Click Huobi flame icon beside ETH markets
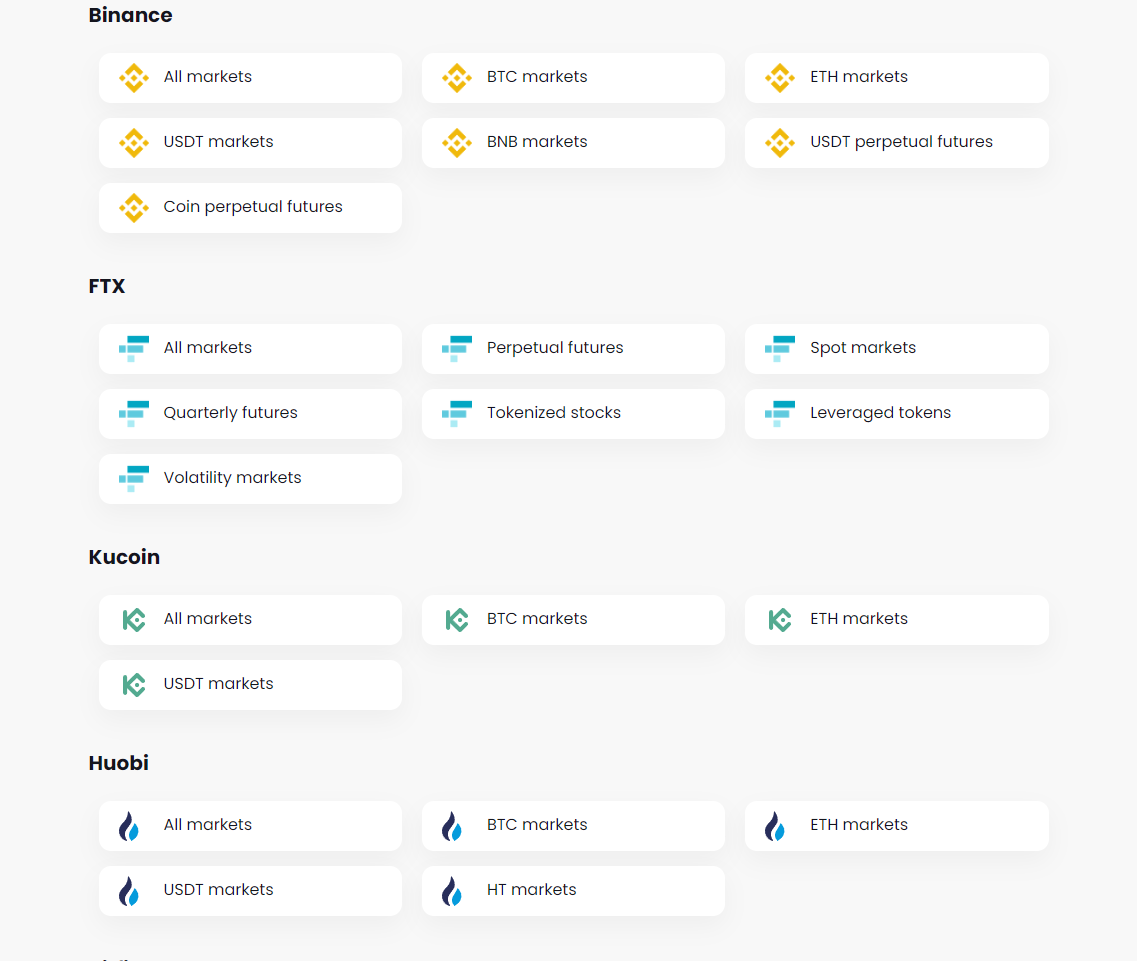Screen dimensions: 1137x961 pyautogui.click(x=775, y=826)
